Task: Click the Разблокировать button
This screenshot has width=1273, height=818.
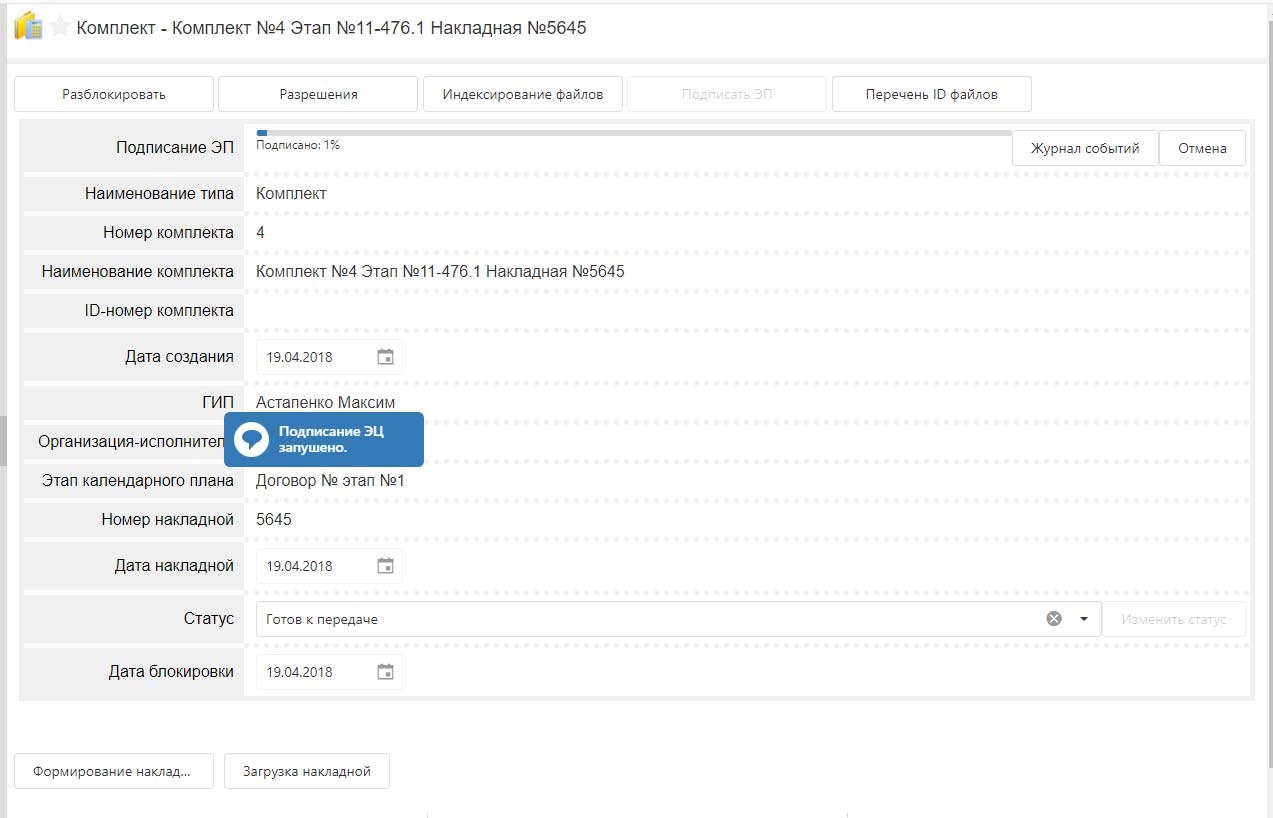Action: [114, 94]
